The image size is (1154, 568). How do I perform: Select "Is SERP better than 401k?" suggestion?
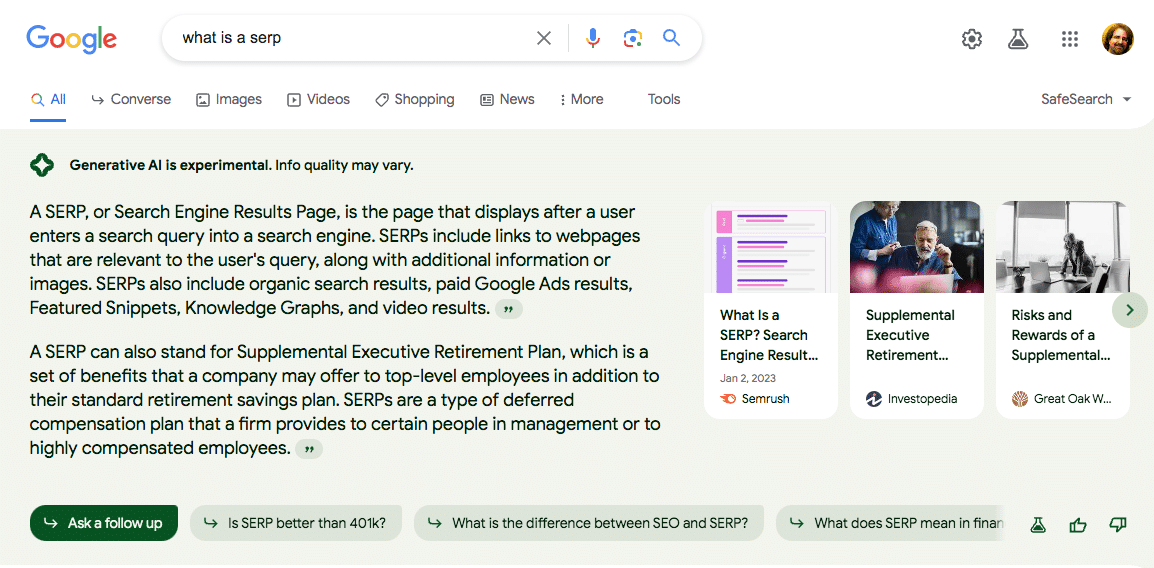click(295, 523)
